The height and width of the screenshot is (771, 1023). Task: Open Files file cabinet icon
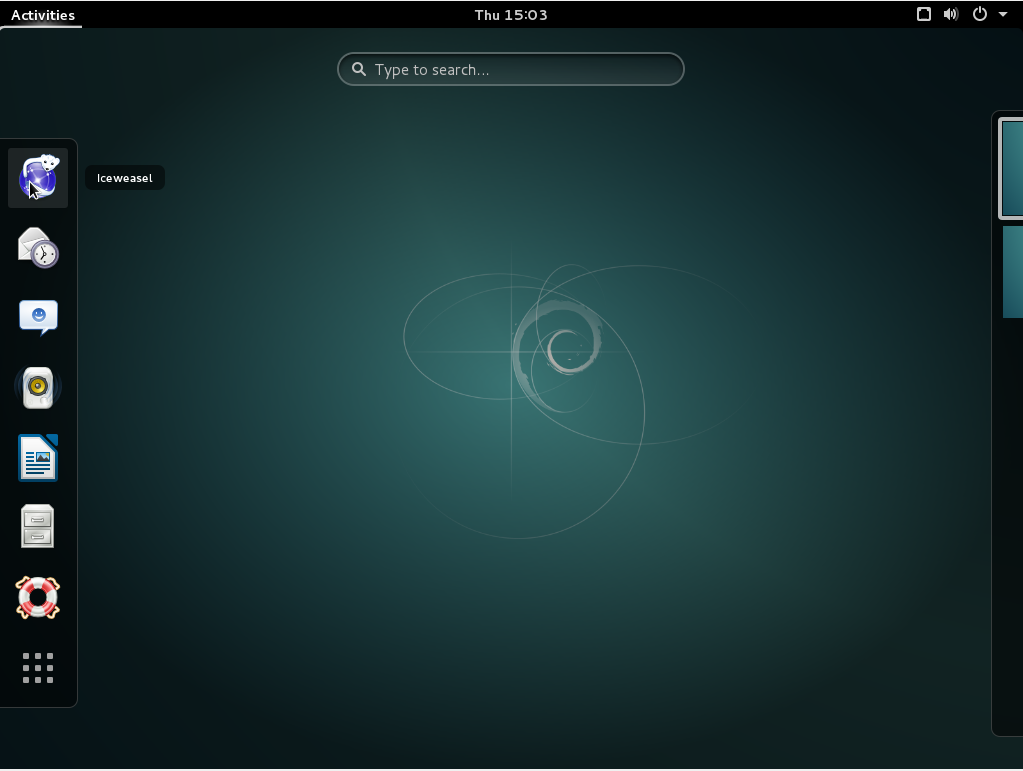pyautogui.click(x=38, y=527)
